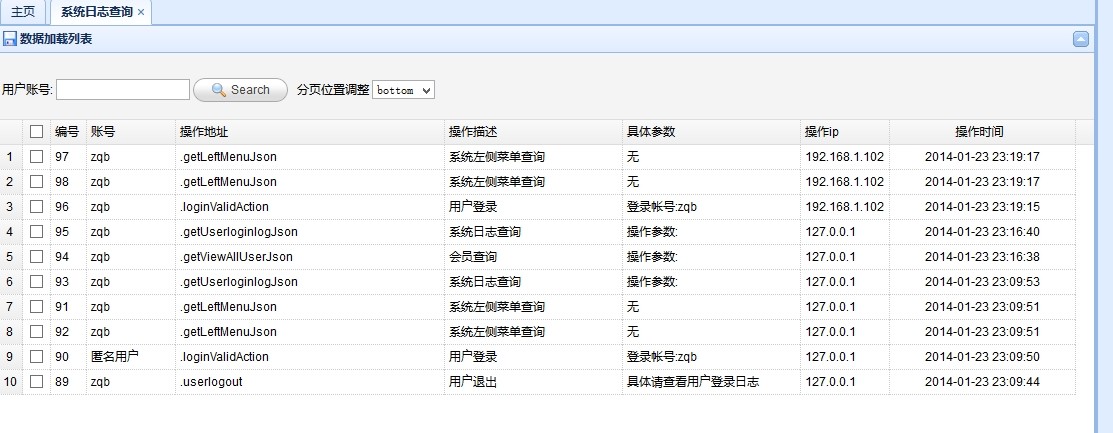Click IP 192.168.1.102 in row 96
Screen dimensions: 1113x433
(845, 207)
